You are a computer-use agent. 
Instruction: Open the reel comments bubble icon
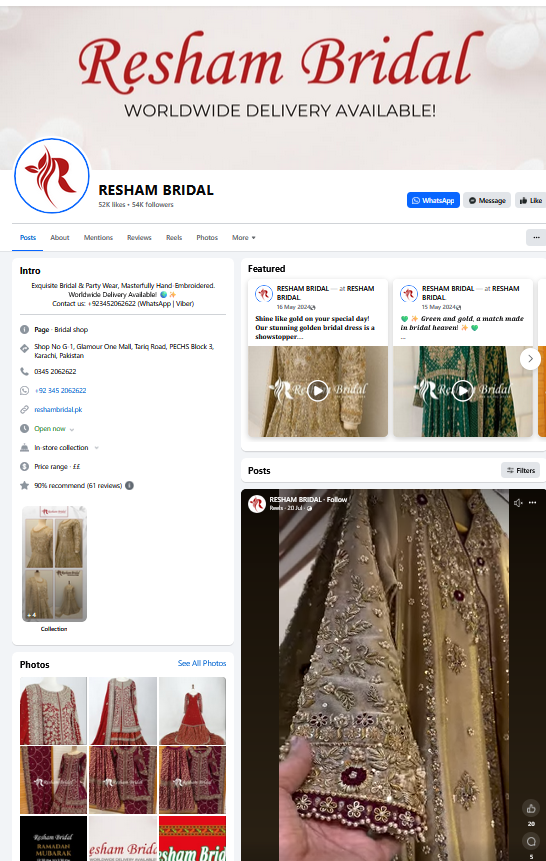[x=531, y=841]
